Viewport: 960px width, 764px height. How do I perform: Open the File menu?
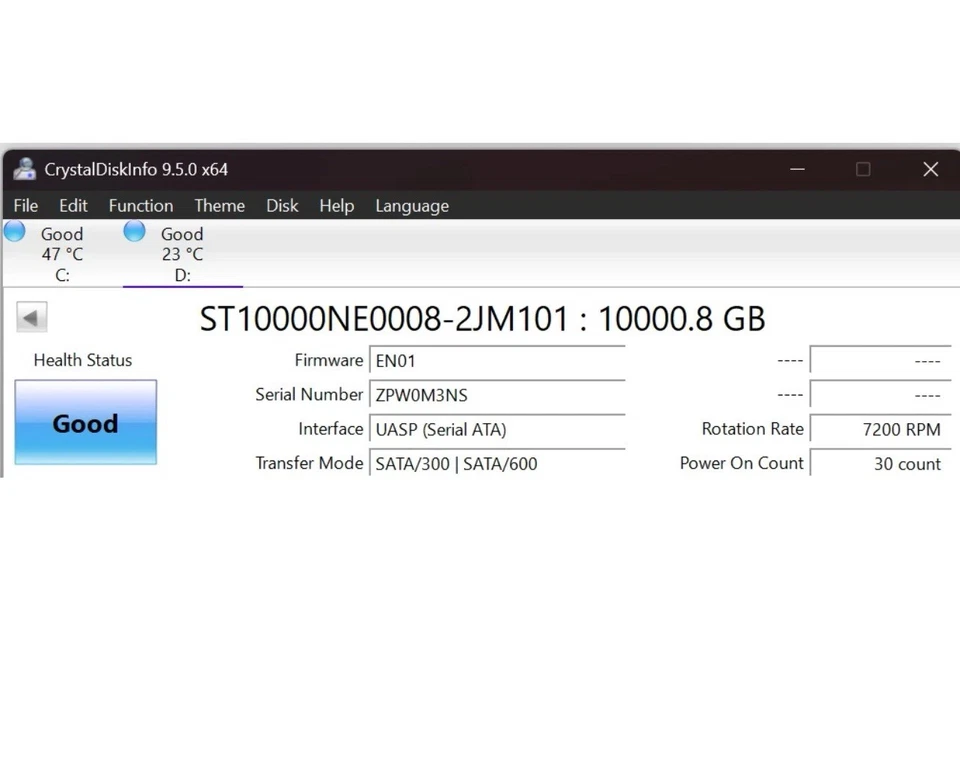pyautogui.click(x=26, y=206)
